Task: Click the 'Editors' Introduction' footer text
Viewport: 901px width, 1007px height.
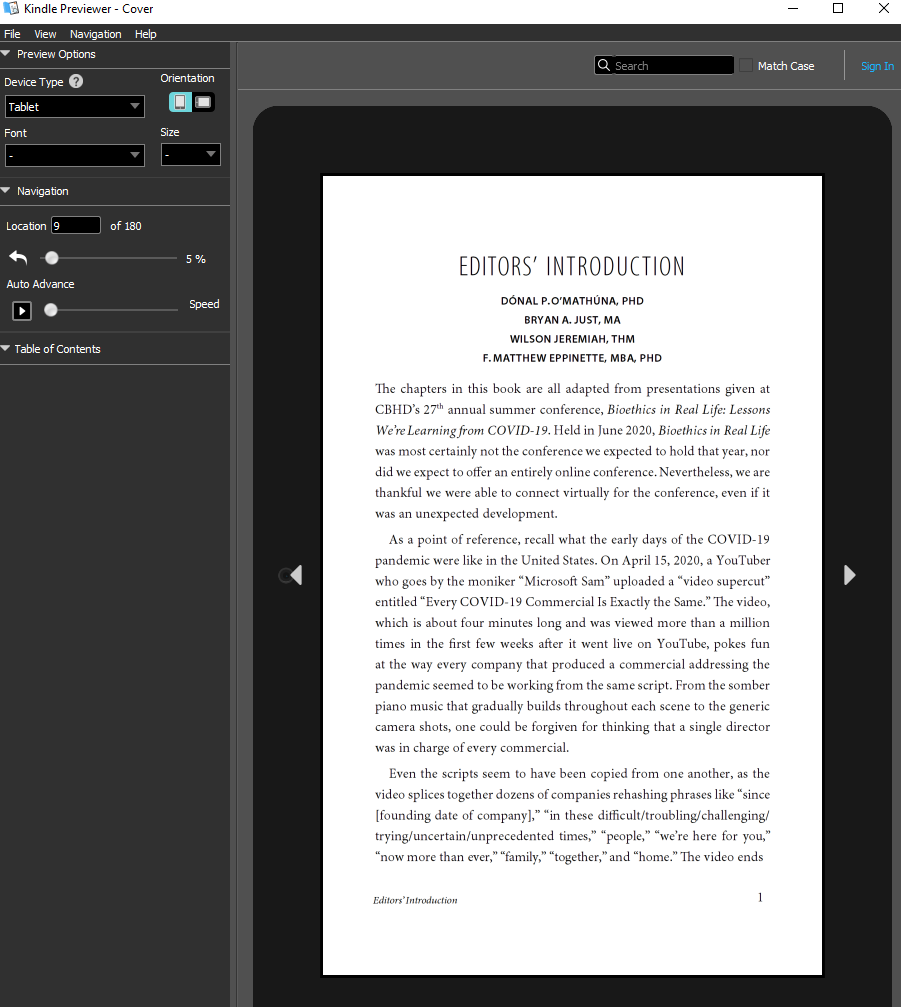Action: click(416, 900)
